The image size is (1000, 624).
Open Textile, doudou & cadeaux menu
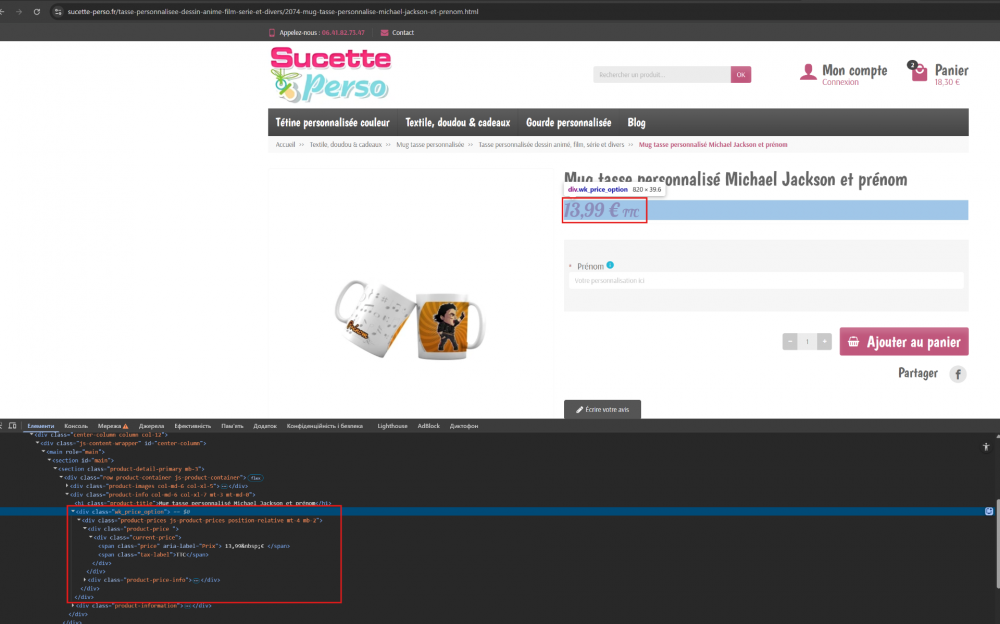(458, 123)
